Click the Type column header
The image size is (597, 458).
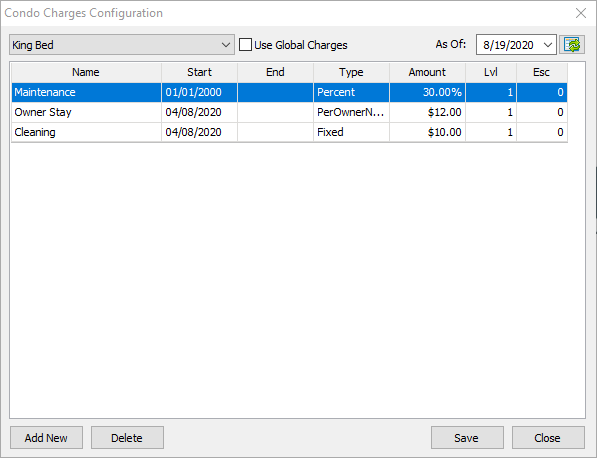[x=351, y=72]
